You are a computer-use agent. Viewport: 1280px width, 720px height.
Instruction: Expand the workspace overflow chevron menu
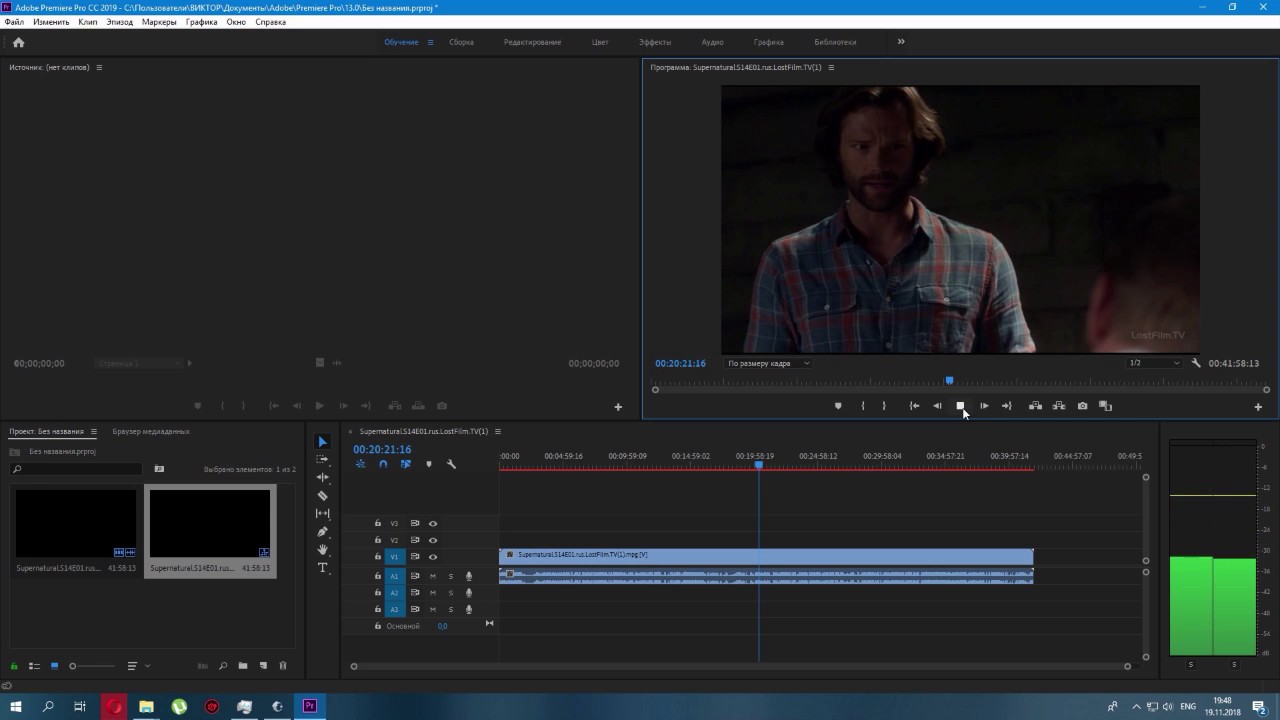coord(901,42)
